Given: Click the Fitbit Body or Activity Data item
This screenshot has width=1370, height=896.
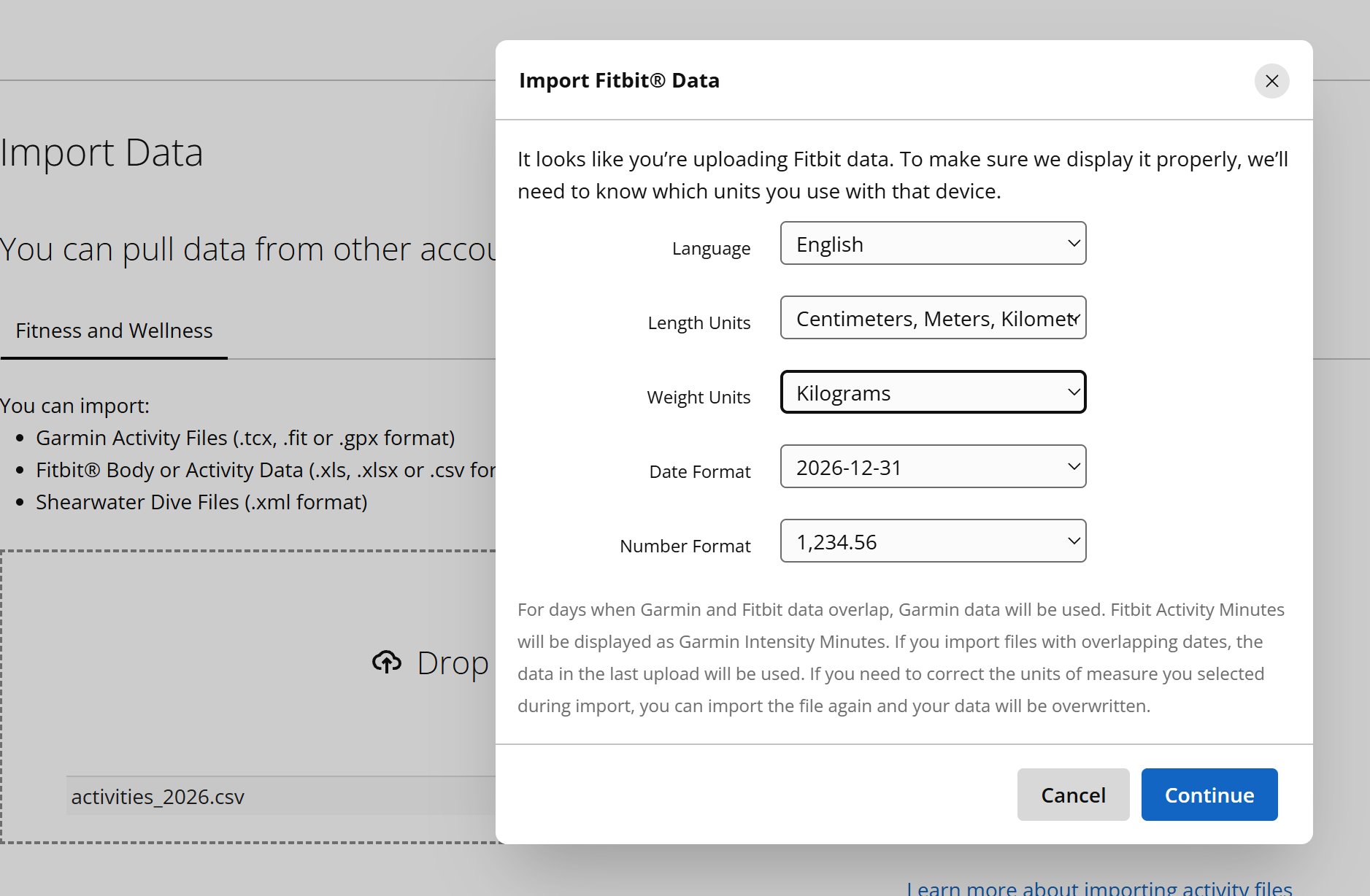Looking at the screenshot, I should 266,470.
